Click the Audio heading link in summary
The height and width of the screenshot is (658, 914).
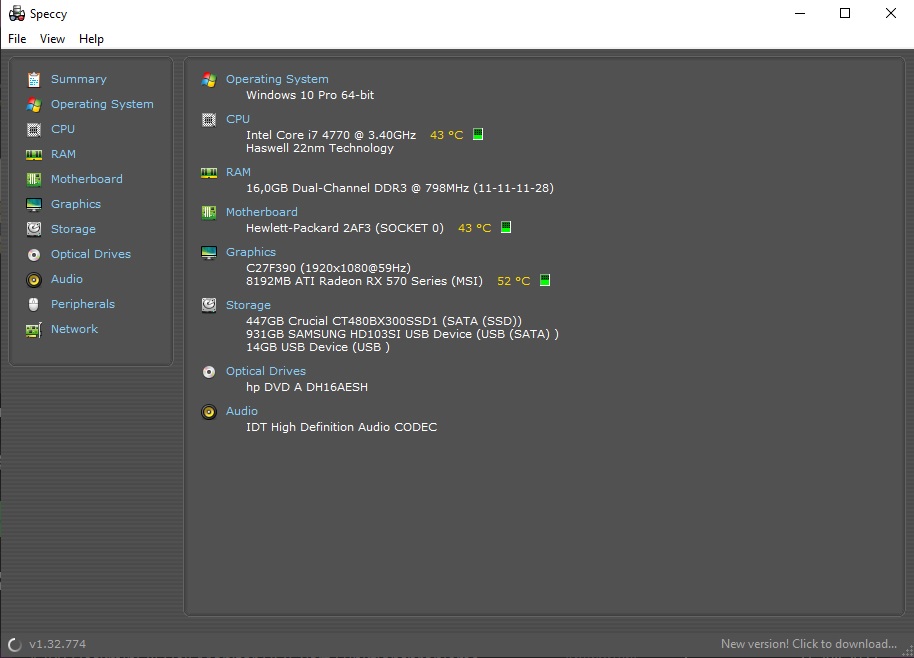(242, 411)
